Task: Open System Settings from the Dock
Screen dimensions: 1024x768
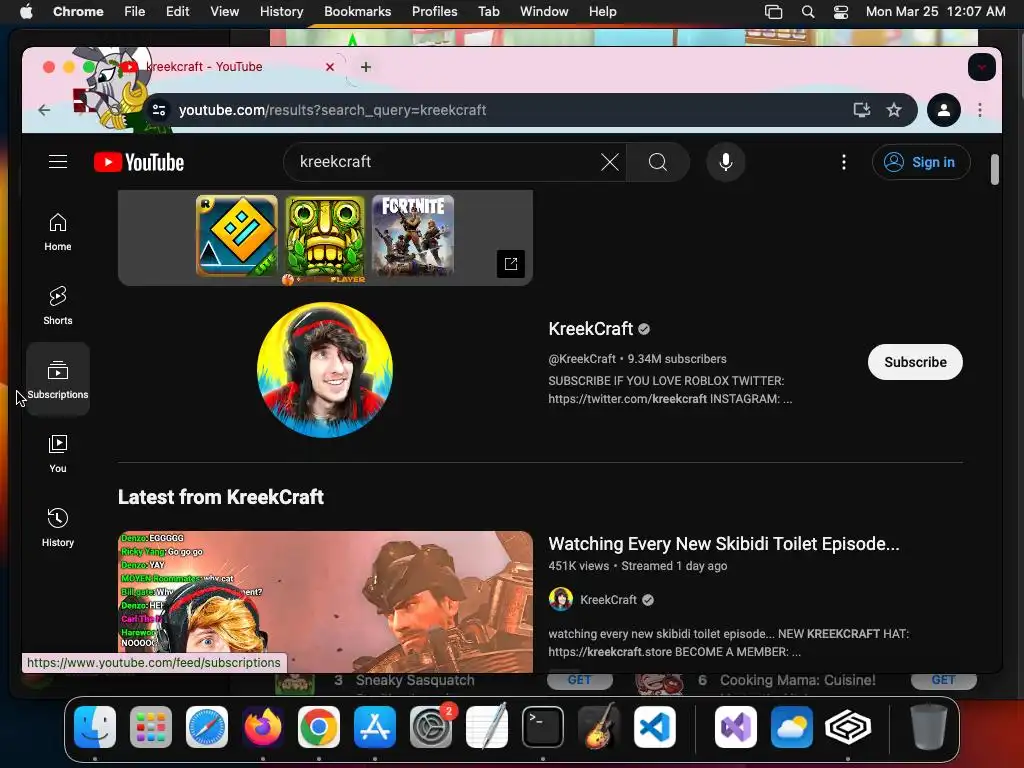Action: pos(431,727)
